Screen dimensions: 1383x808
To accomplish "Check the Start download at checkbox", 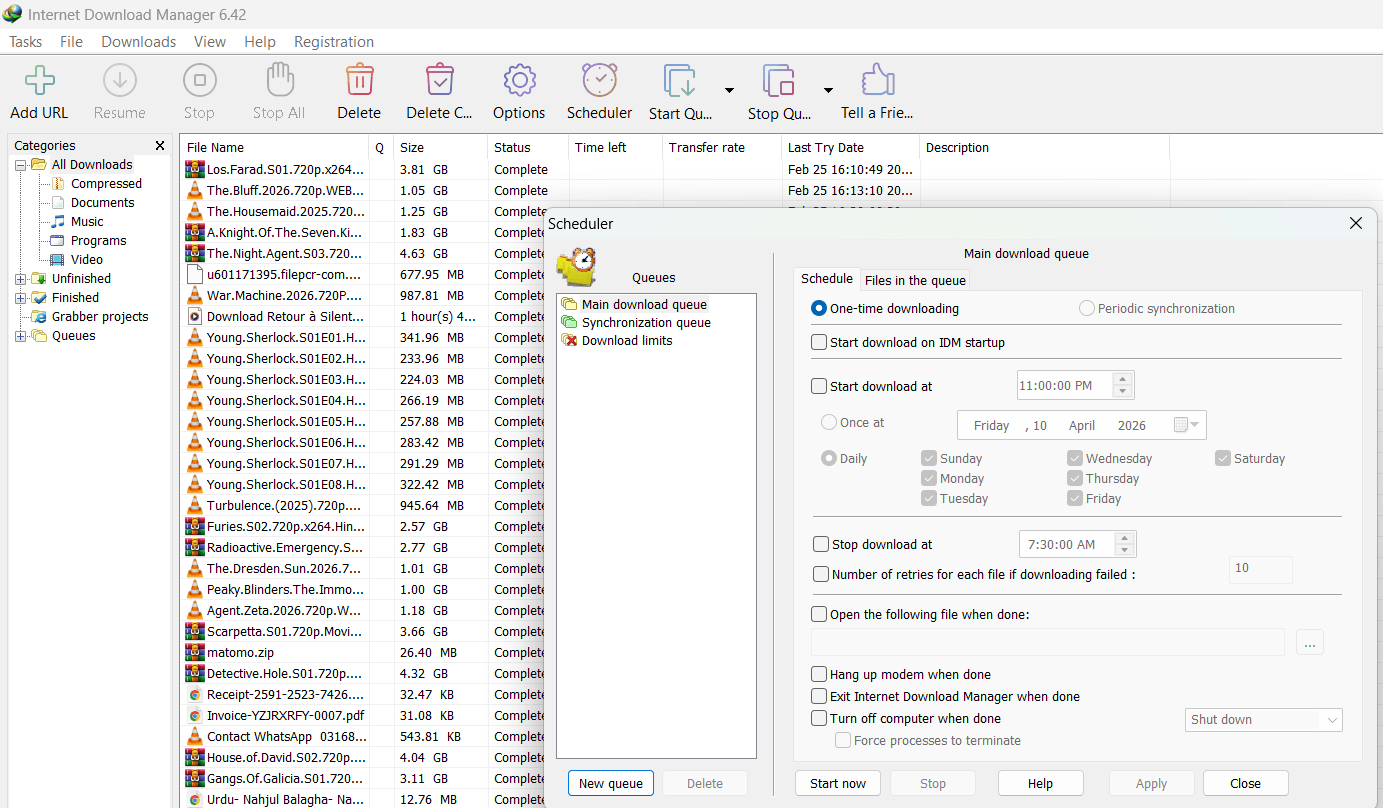I will click(x=820, y=386).
